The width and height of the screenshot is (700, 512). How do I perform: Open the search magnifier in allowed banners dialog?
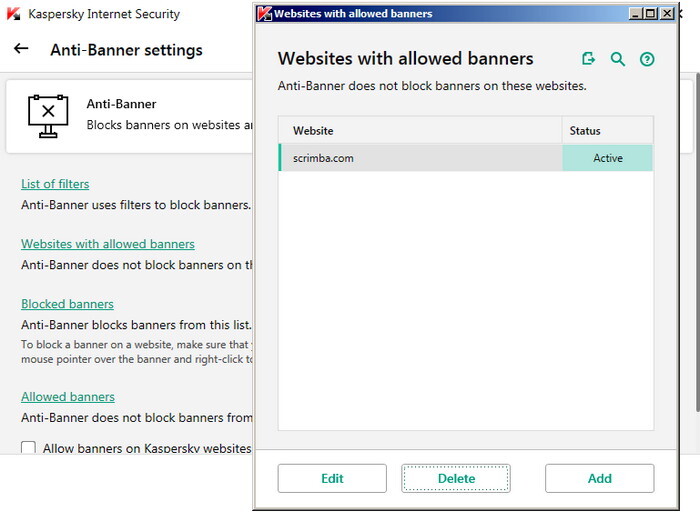(x=617, y=58)
